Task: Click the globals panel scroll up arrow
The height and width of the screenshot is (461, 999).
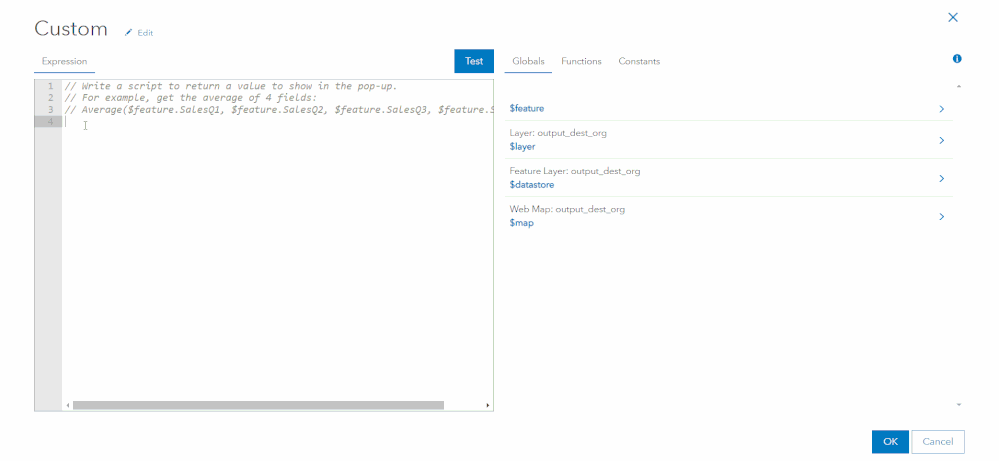Action: point(959,86)
